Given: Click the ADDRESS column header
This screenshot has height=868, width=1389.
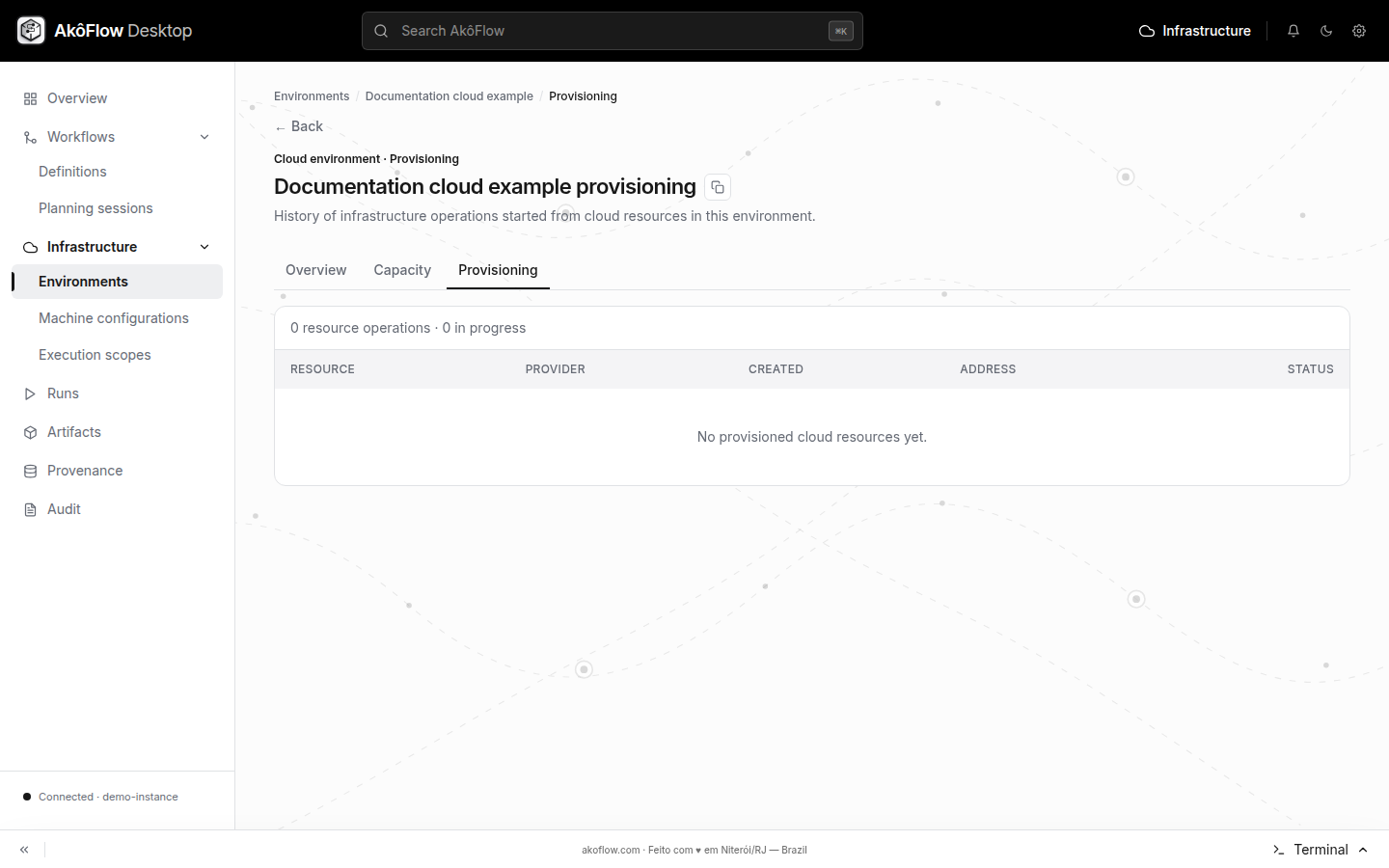Looking at the screenshot, I should point(988,369).
